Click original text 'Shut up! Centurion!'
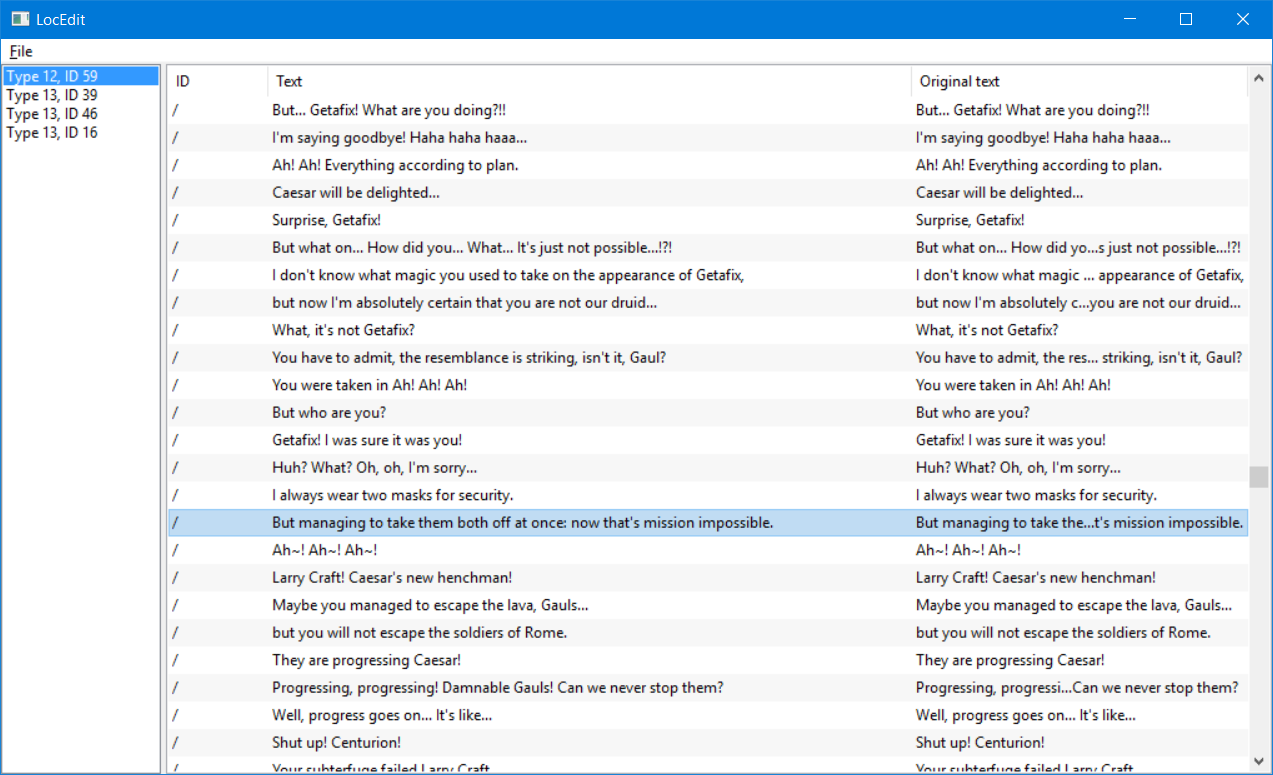The image size is (1273, 775). click(981, 742)
